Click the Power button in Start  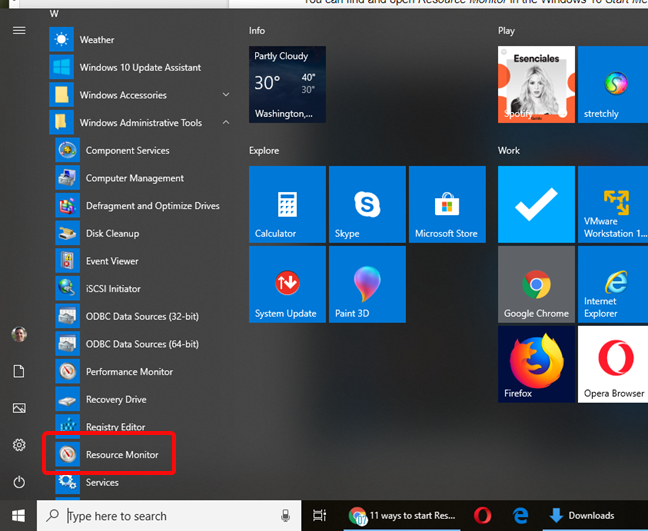[19, 482]
